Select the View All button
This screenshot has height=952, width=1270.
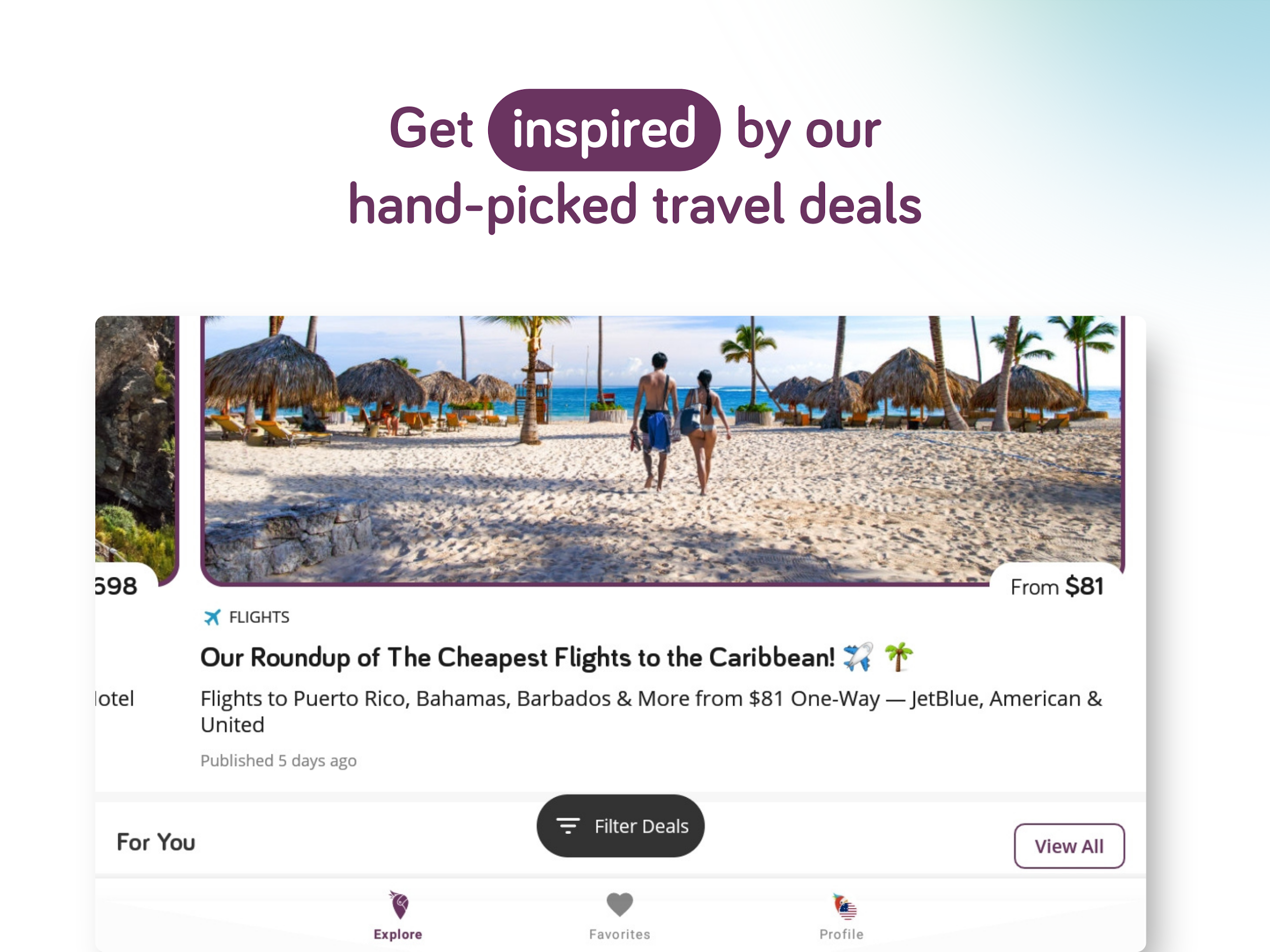(1069, 846)
